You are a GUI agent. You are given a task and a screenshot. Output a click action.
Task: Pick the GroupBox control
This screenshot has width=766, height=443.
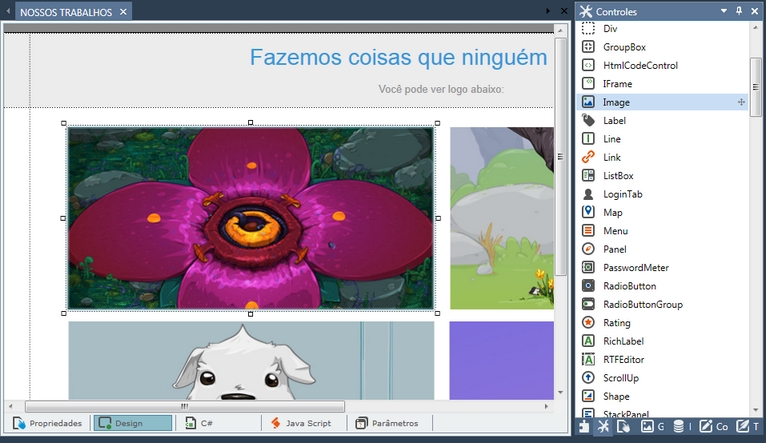click(624, 47)
